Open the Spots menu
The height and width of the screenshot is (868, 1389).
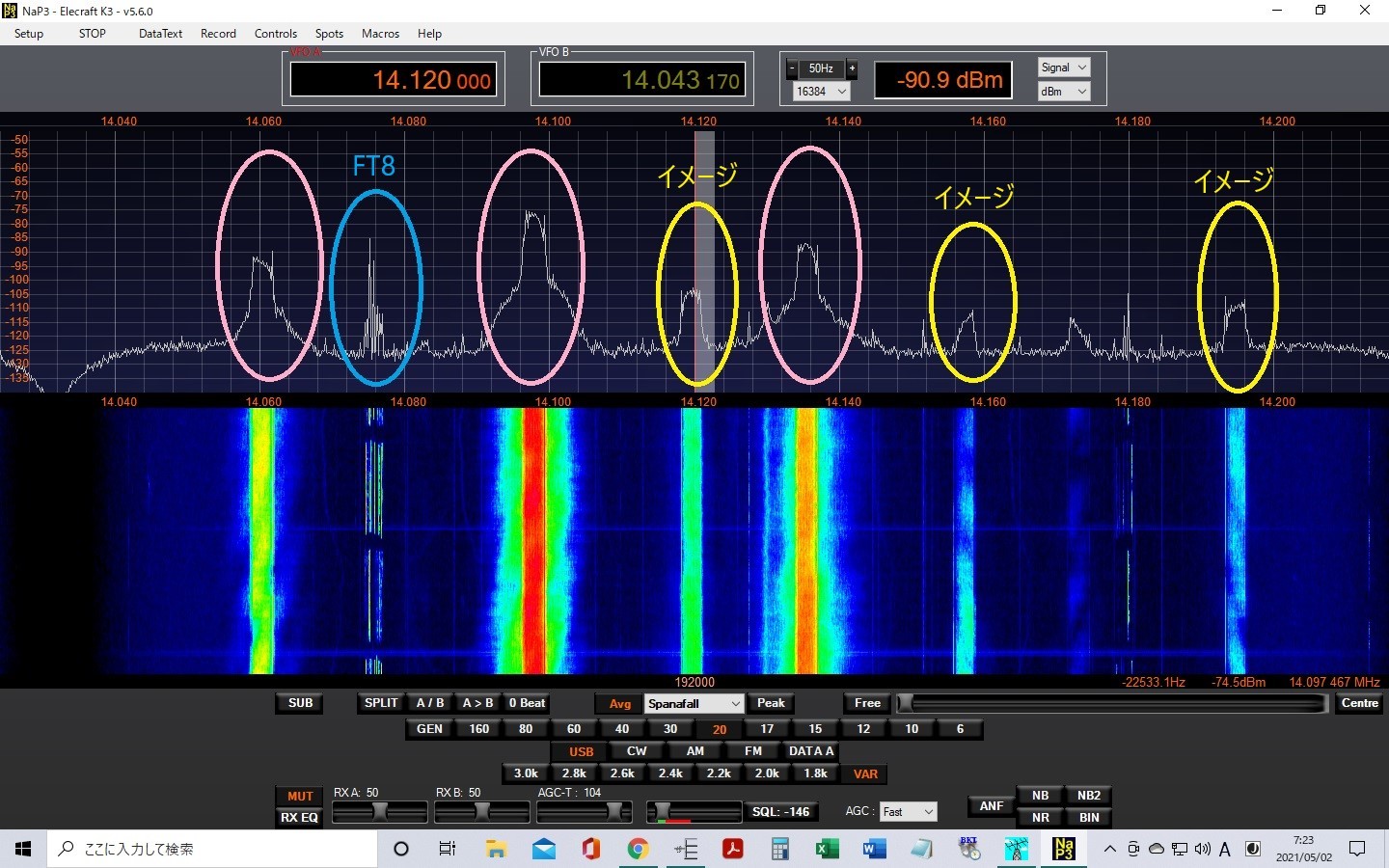pos(329,34)
